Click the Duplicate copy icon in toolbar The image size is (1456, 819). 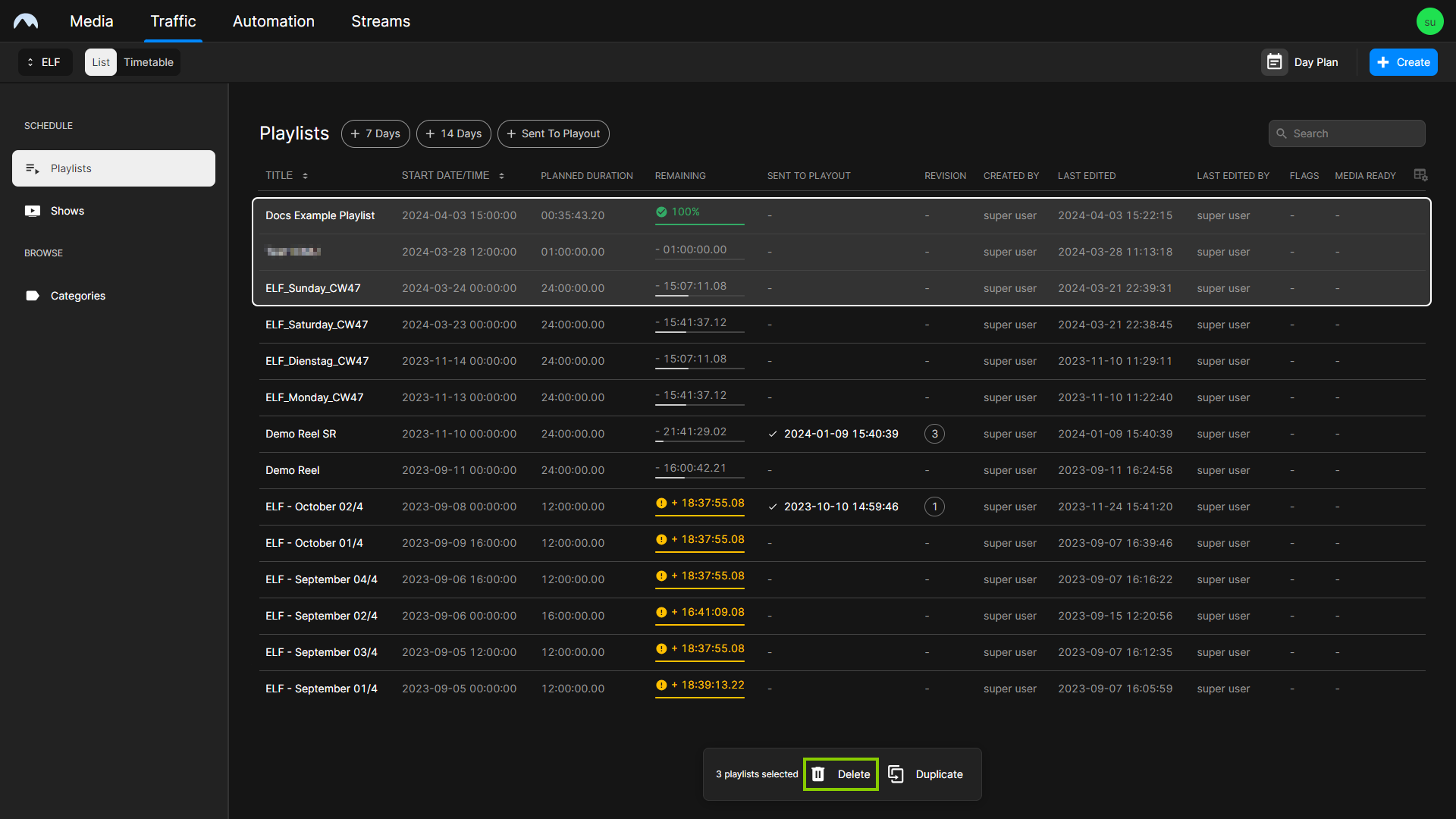coord(896,773)
